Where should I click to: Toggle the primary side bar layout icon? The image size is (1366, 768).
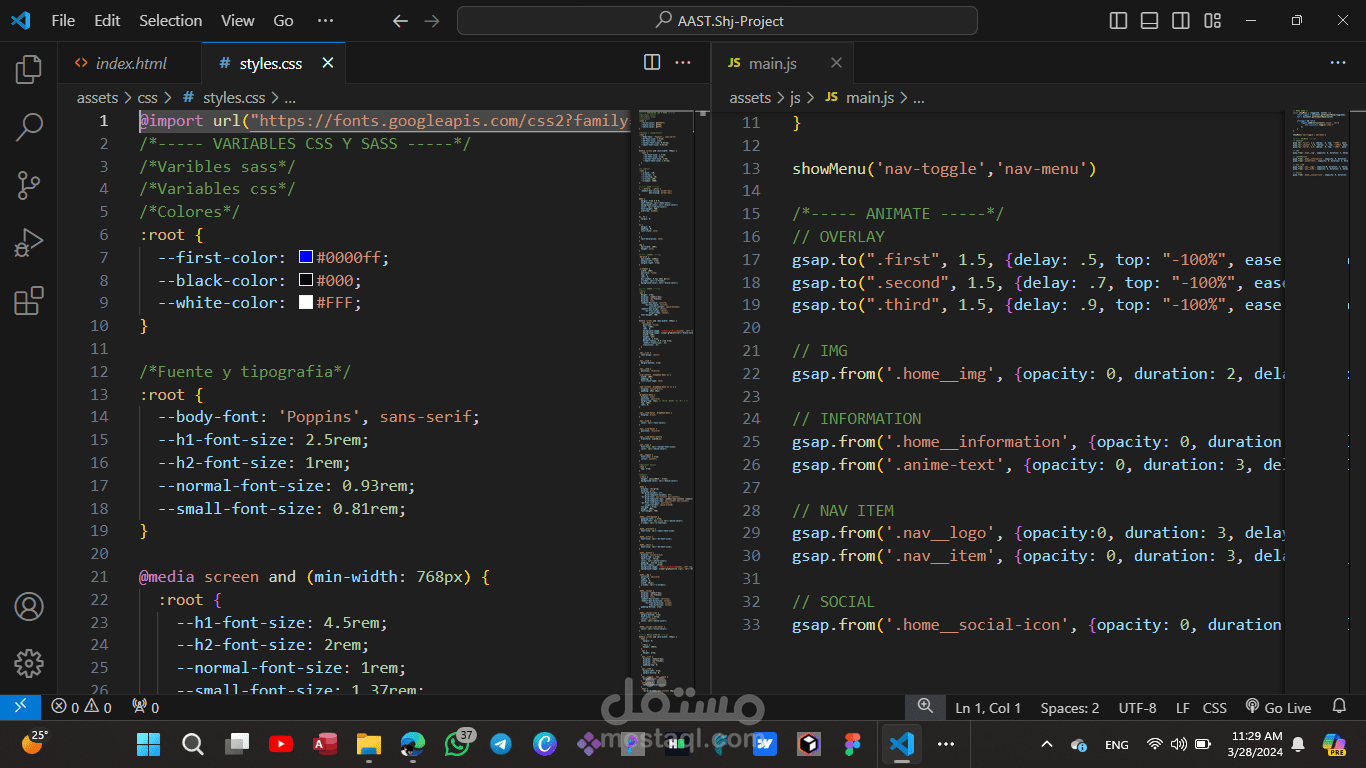(1119, 20)
